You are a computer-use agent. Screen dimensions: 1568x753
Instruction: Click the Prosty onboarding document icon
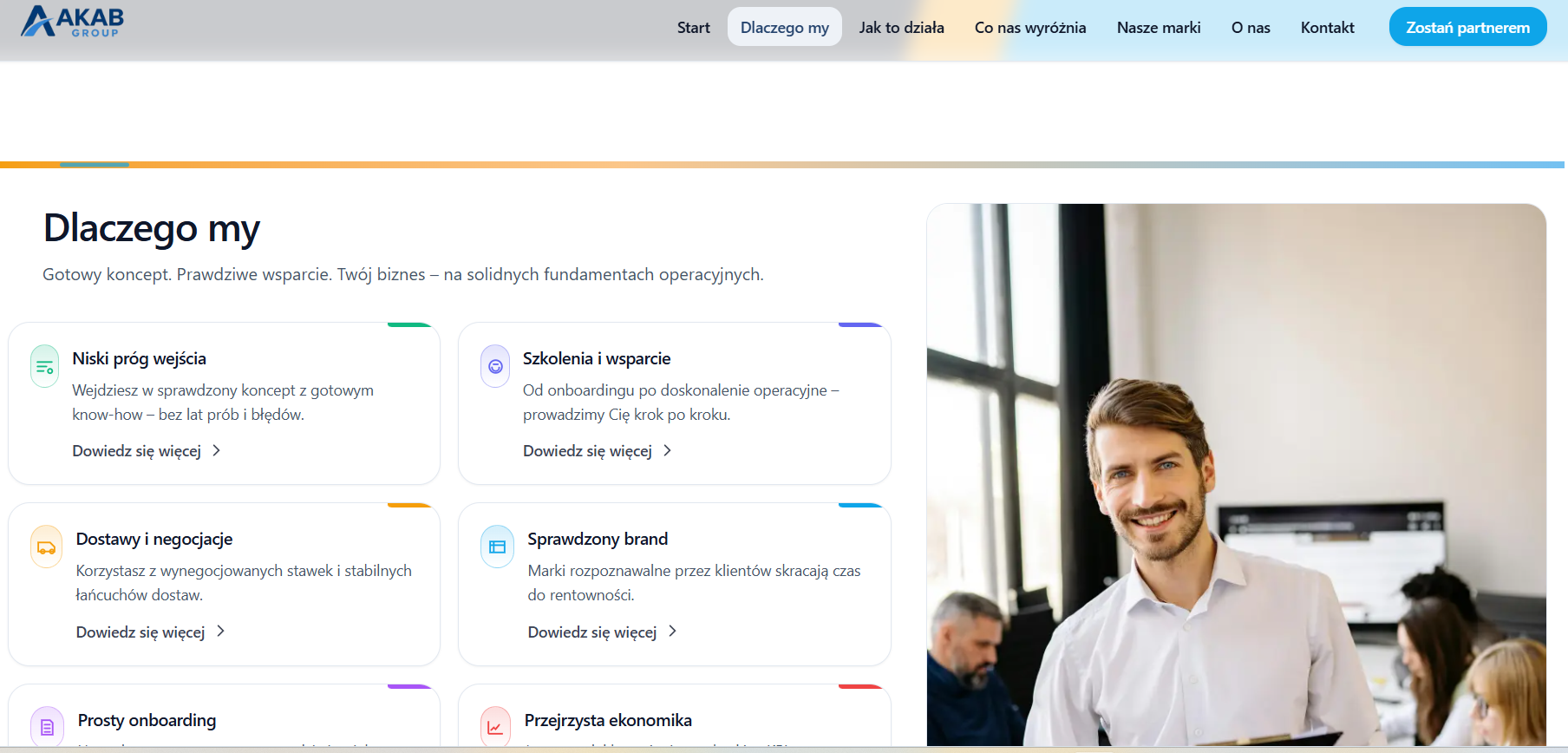pos(47,727)
